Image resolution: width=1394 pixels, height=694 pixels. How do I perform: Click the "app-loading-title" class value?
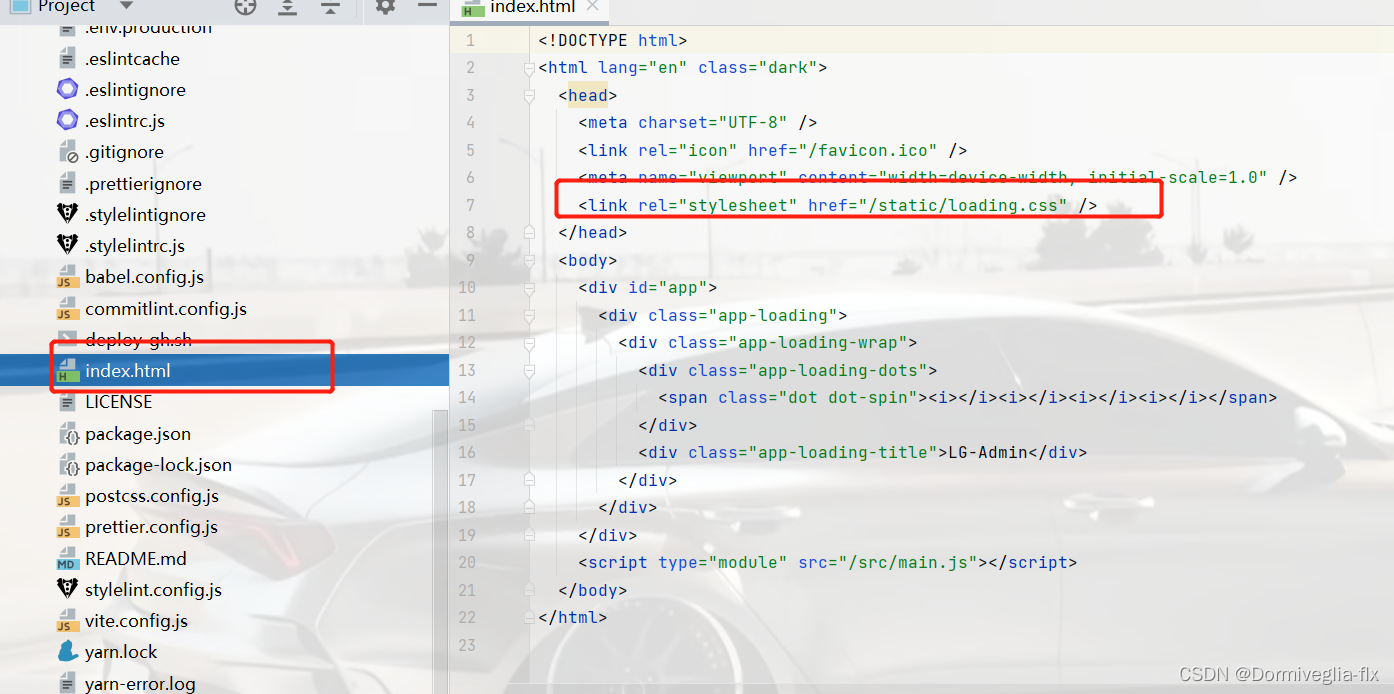[x=838, y=452]
